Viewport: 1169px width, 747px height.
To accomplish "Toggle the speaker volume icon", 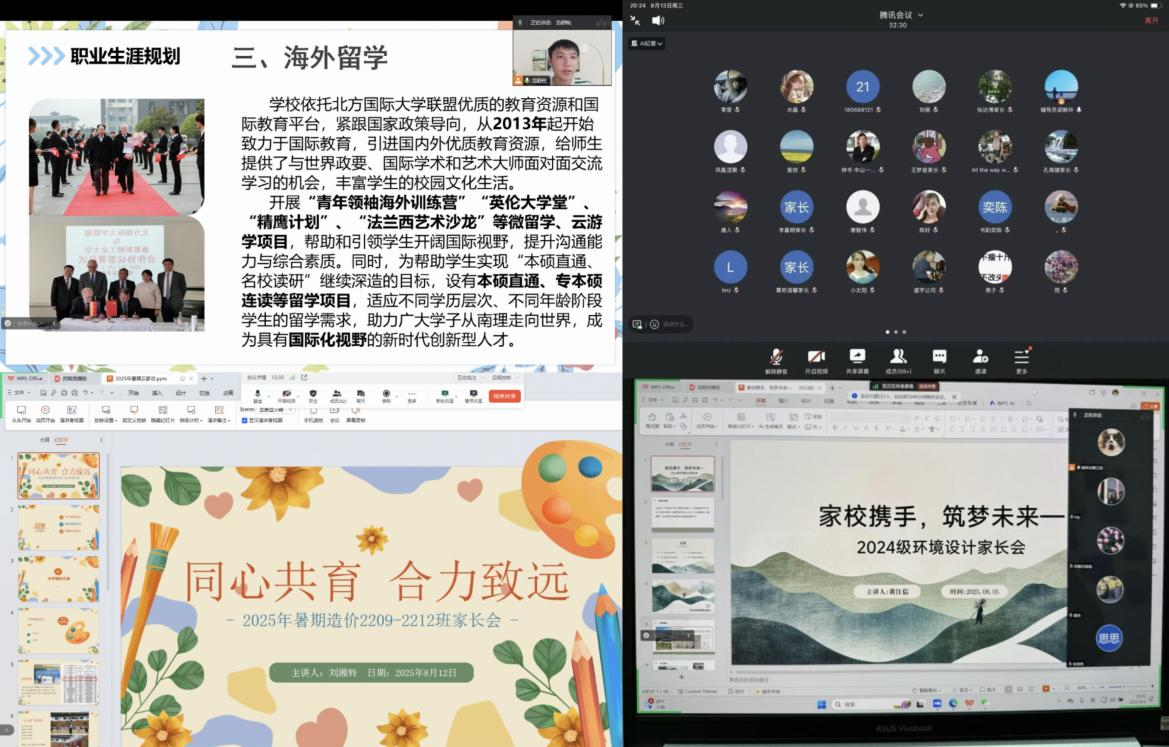I will pyautogui.click(x=658, y=20).
